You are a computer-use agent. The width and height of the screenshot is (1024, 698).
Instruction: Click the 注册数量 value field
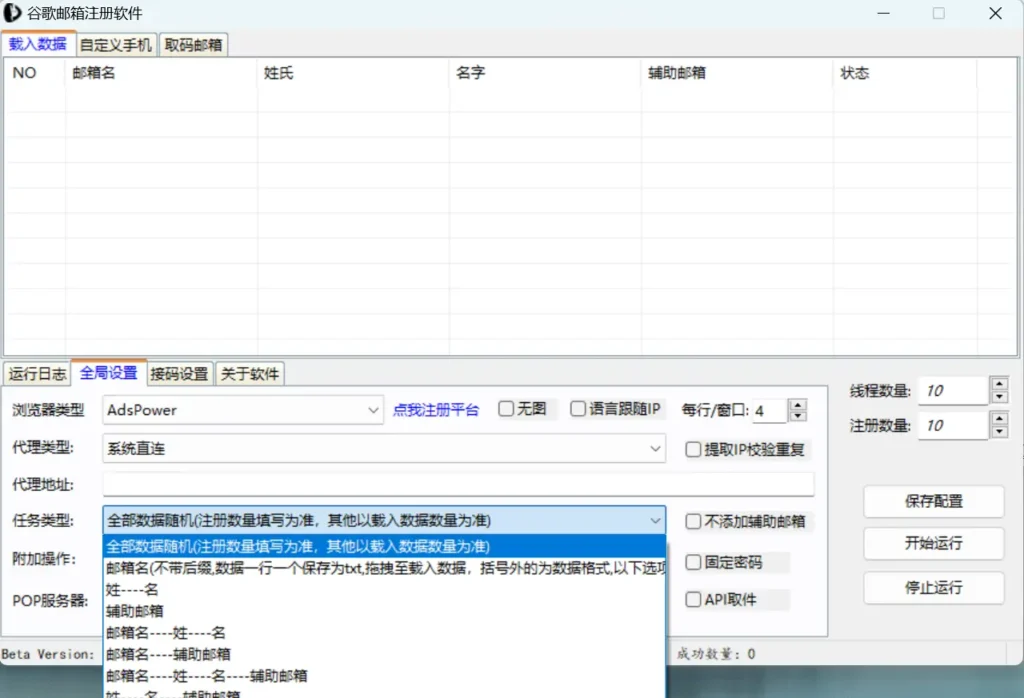click(953, 426)
